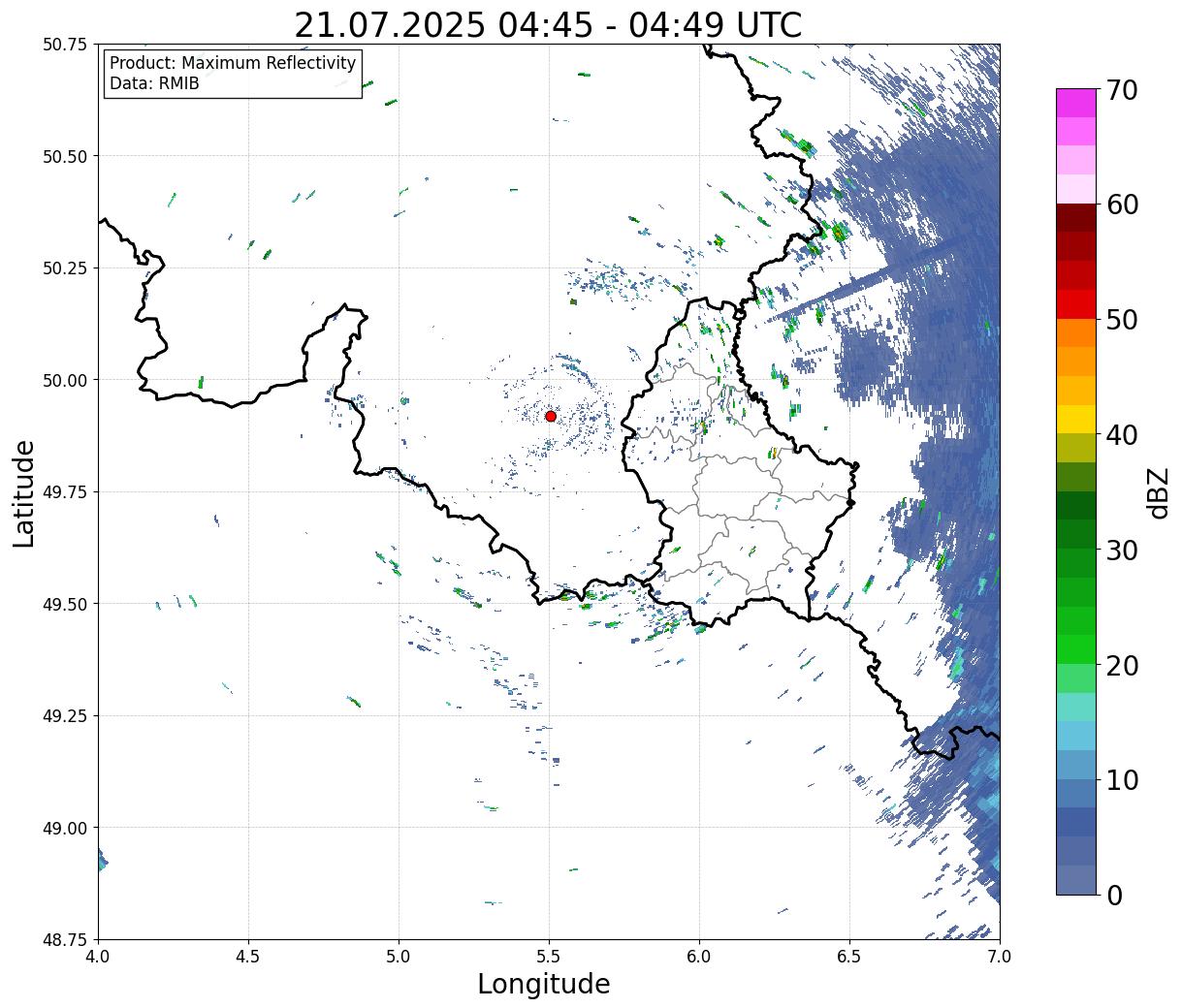1182x1008 pixels.
Task: Click the latitude tick label 49.75
Action: (64, 492)
